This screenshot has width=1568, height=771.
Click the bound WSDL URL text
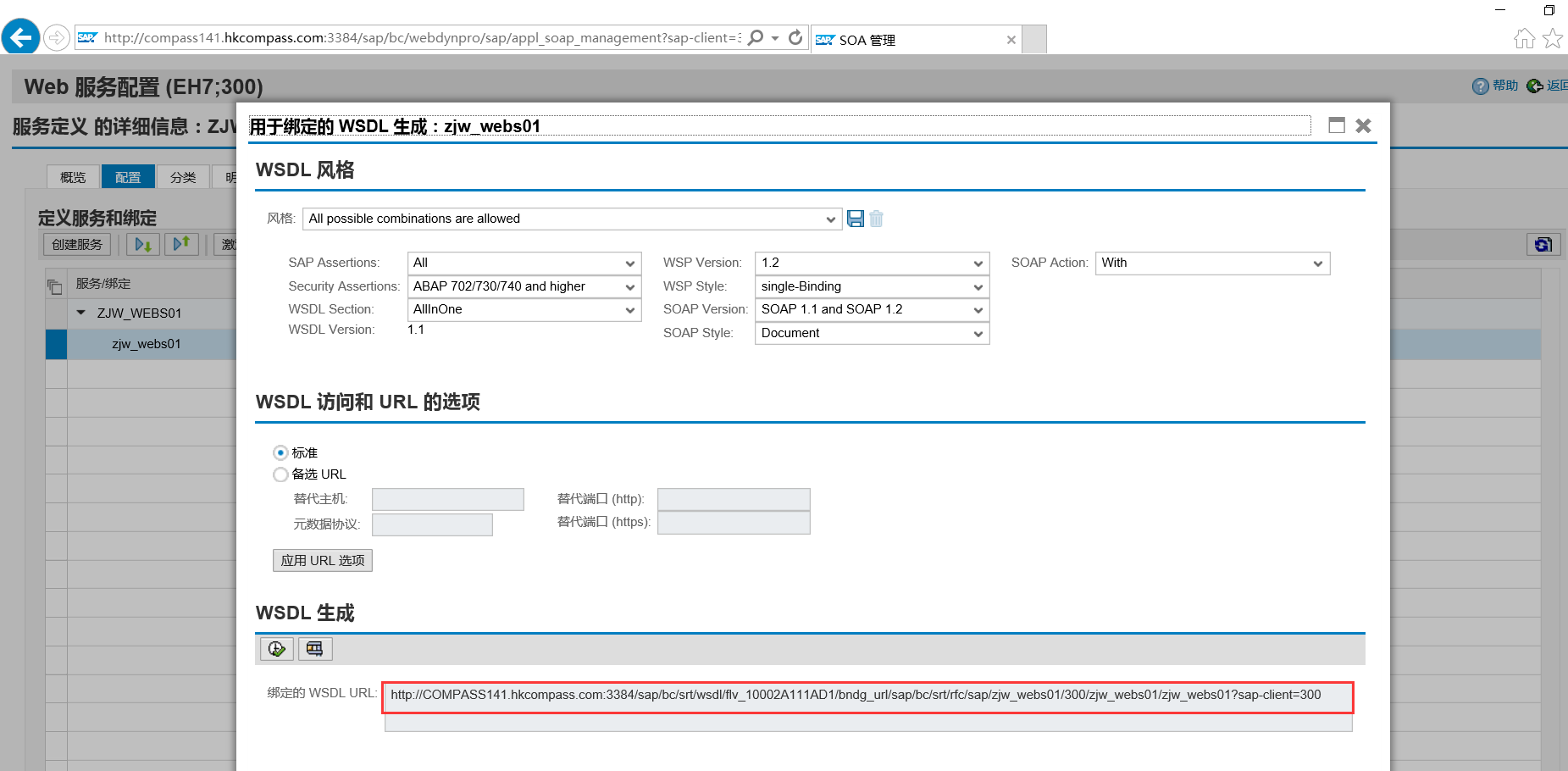coord(856,695)
